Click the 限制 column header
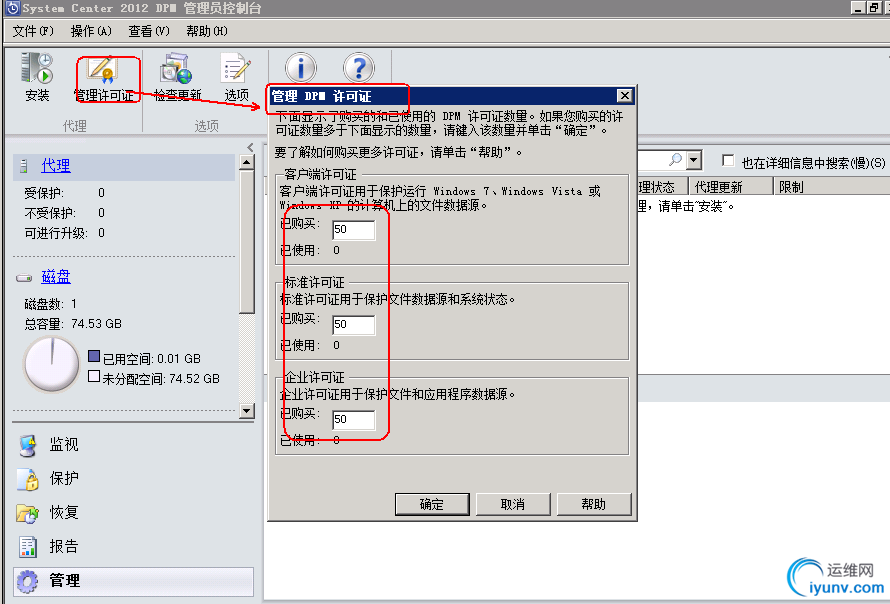The height and width of the screenshot is (604, 890). (x=832, y=187)
